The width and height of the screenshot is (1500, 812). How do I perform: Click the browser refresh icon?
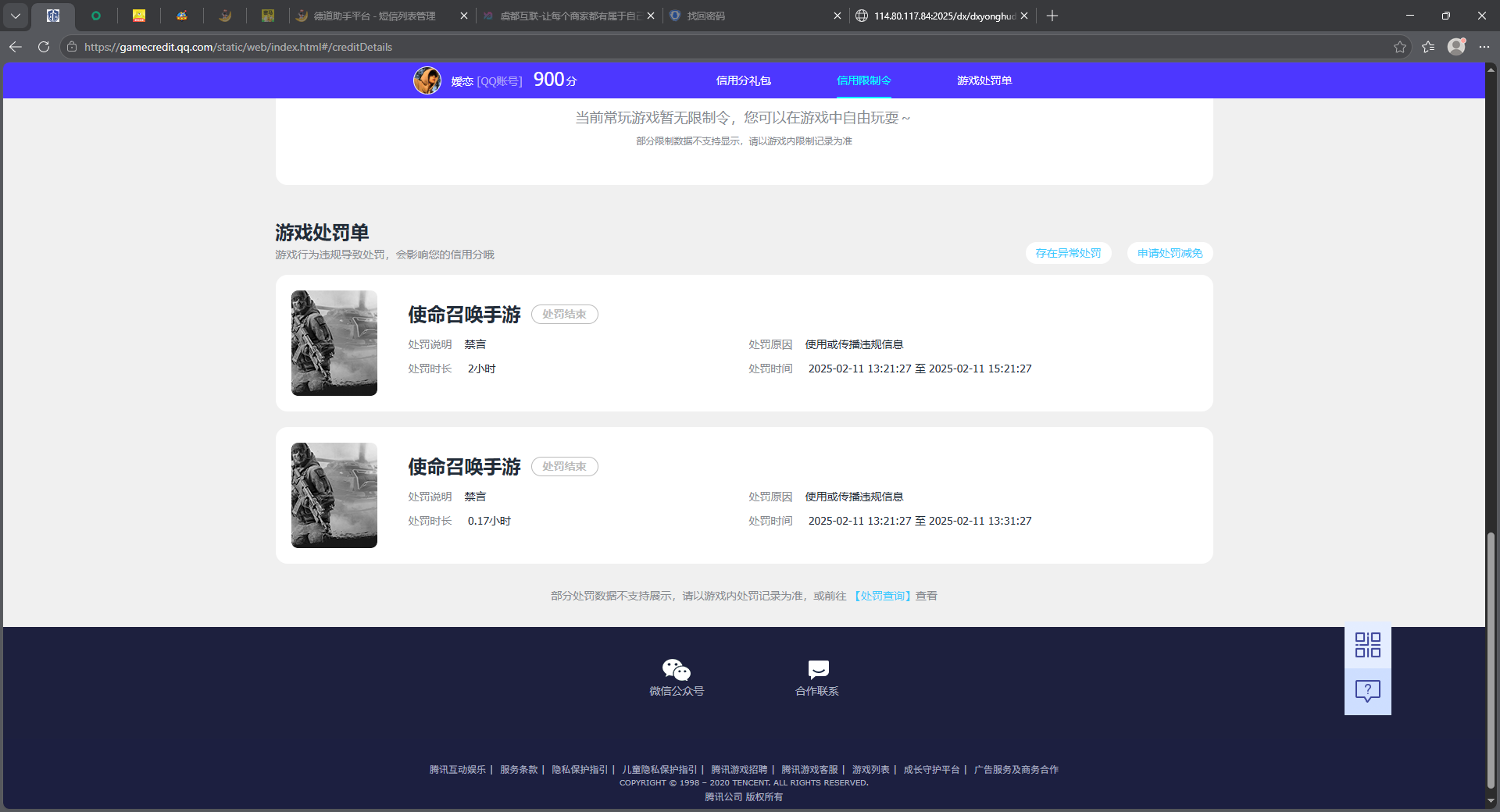[x=44, y=47]
